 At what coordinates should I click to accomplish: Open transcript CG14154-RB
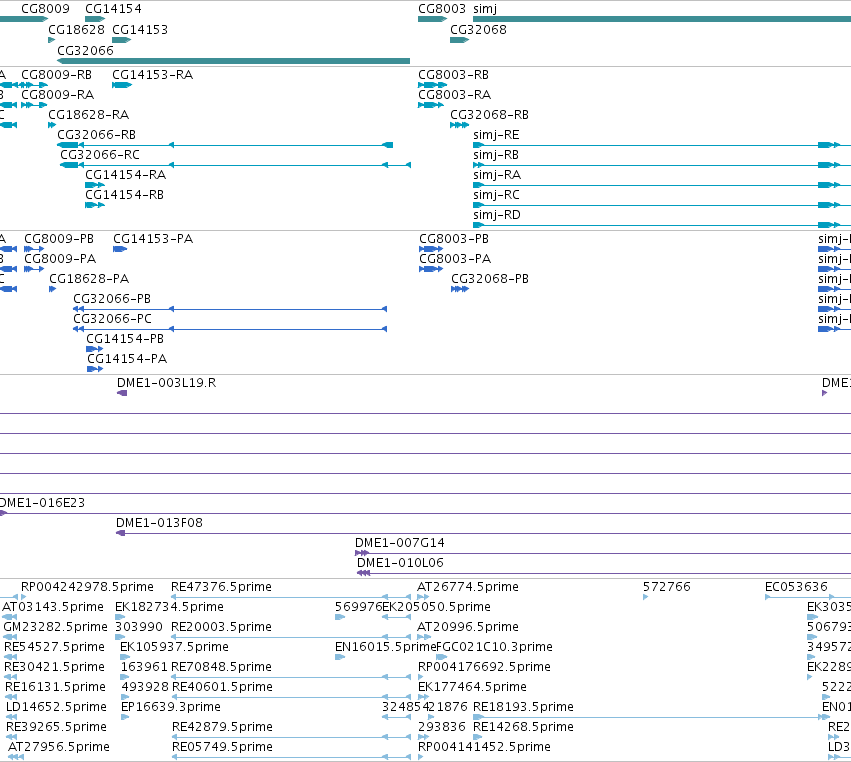(x=124, y=194)
